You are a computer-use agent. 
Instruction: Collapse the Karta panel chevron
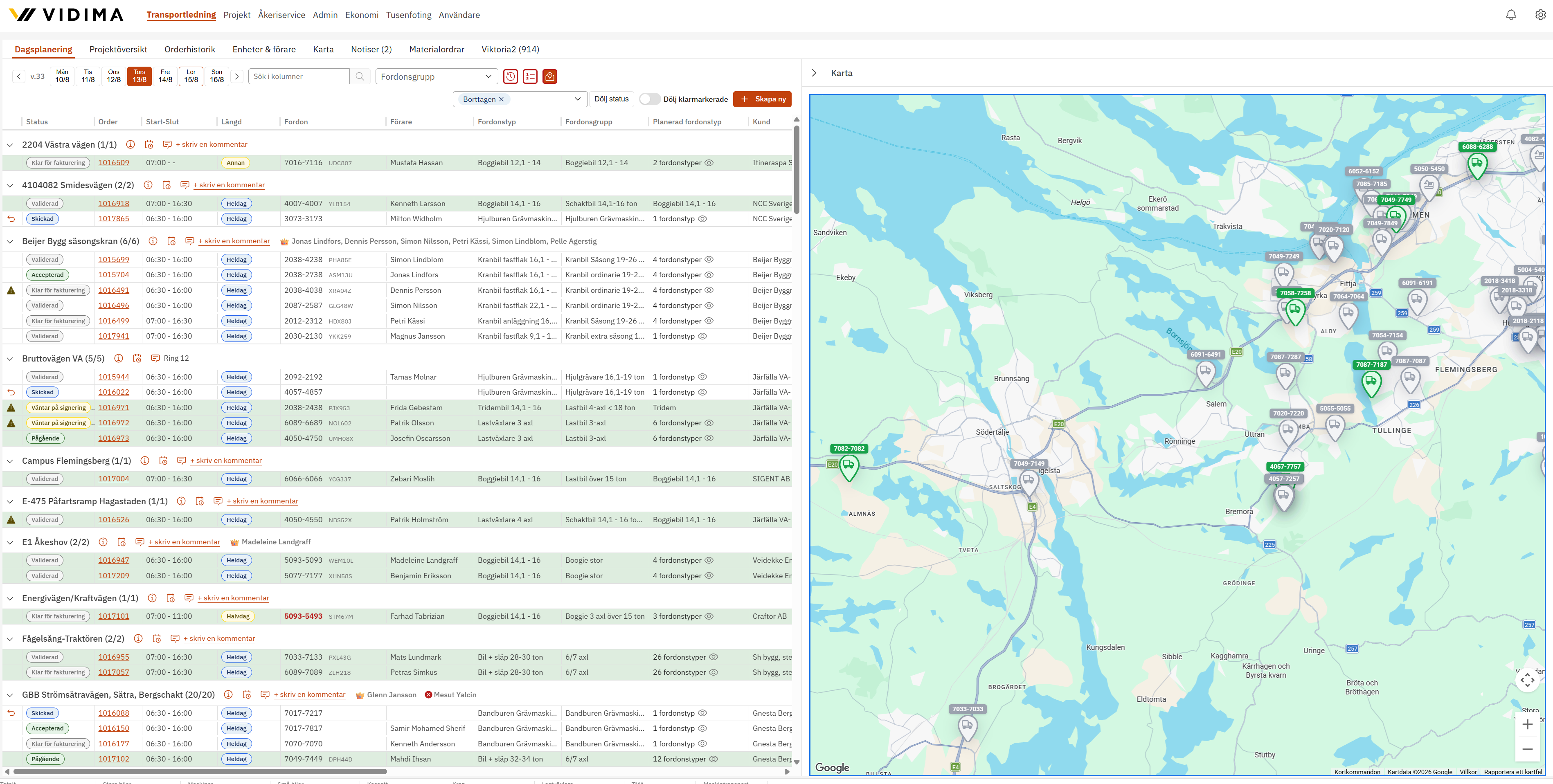pos(814,73)
